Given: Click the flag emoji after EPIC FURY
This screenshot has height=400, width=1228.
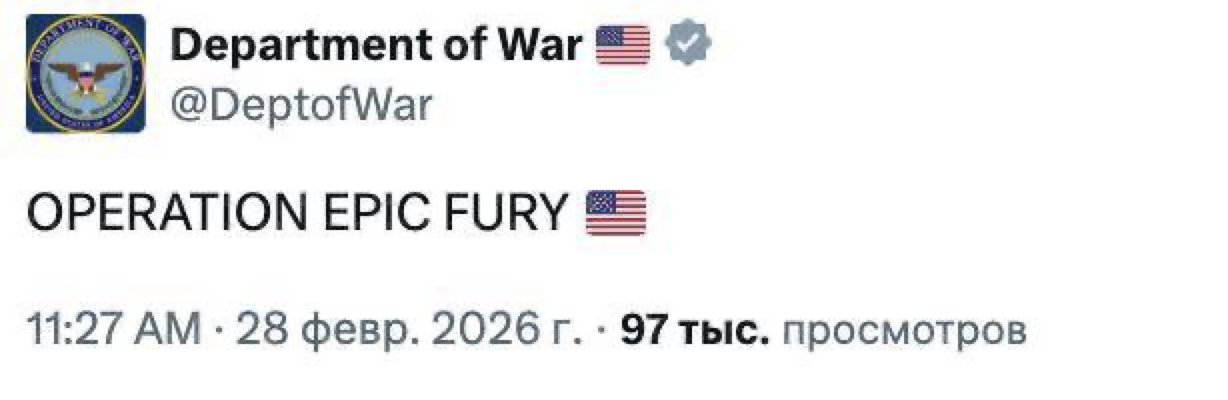Looking at the screenshot, I should coord(615,212).
